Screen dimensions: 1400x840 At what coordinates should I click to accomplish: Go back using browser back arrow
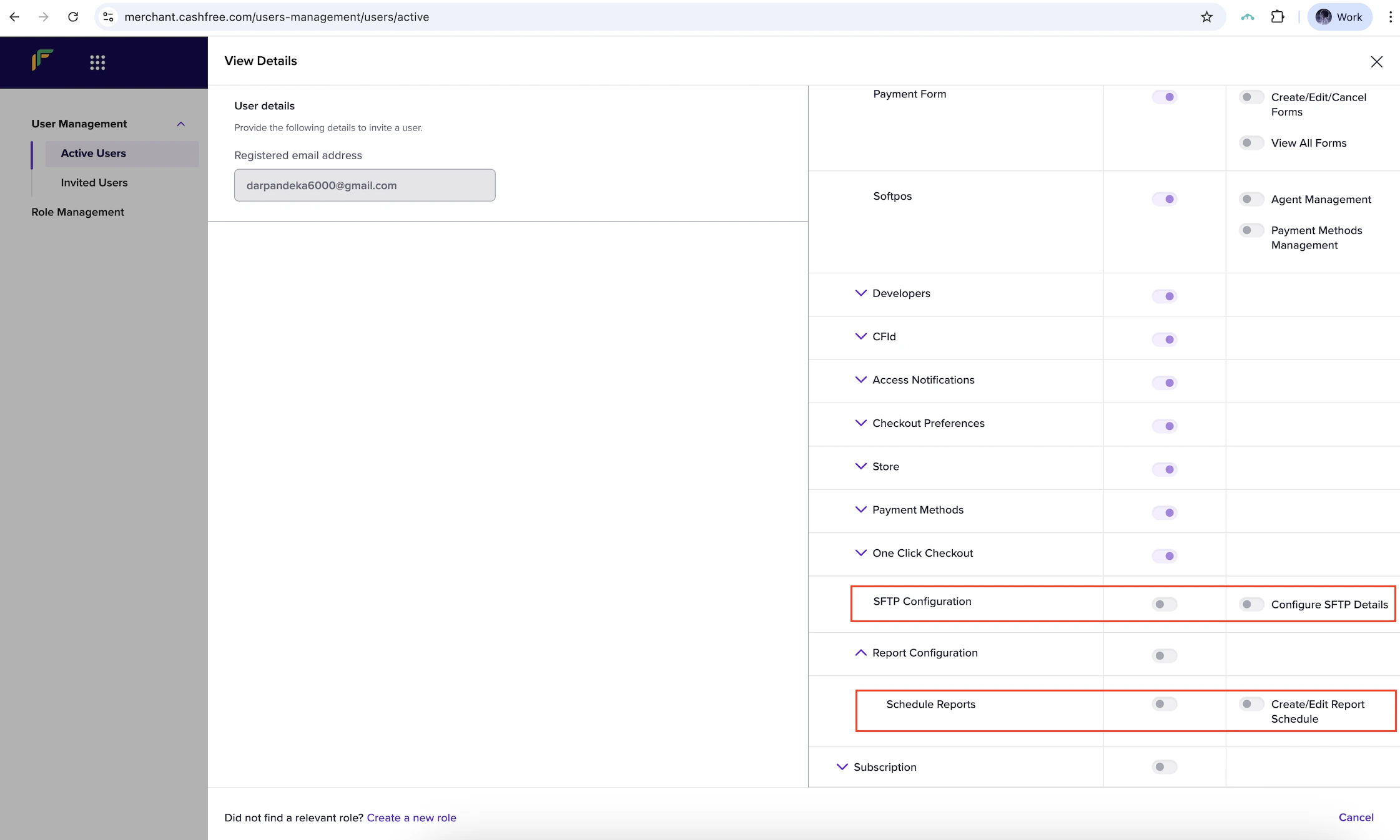coord(14,17)
